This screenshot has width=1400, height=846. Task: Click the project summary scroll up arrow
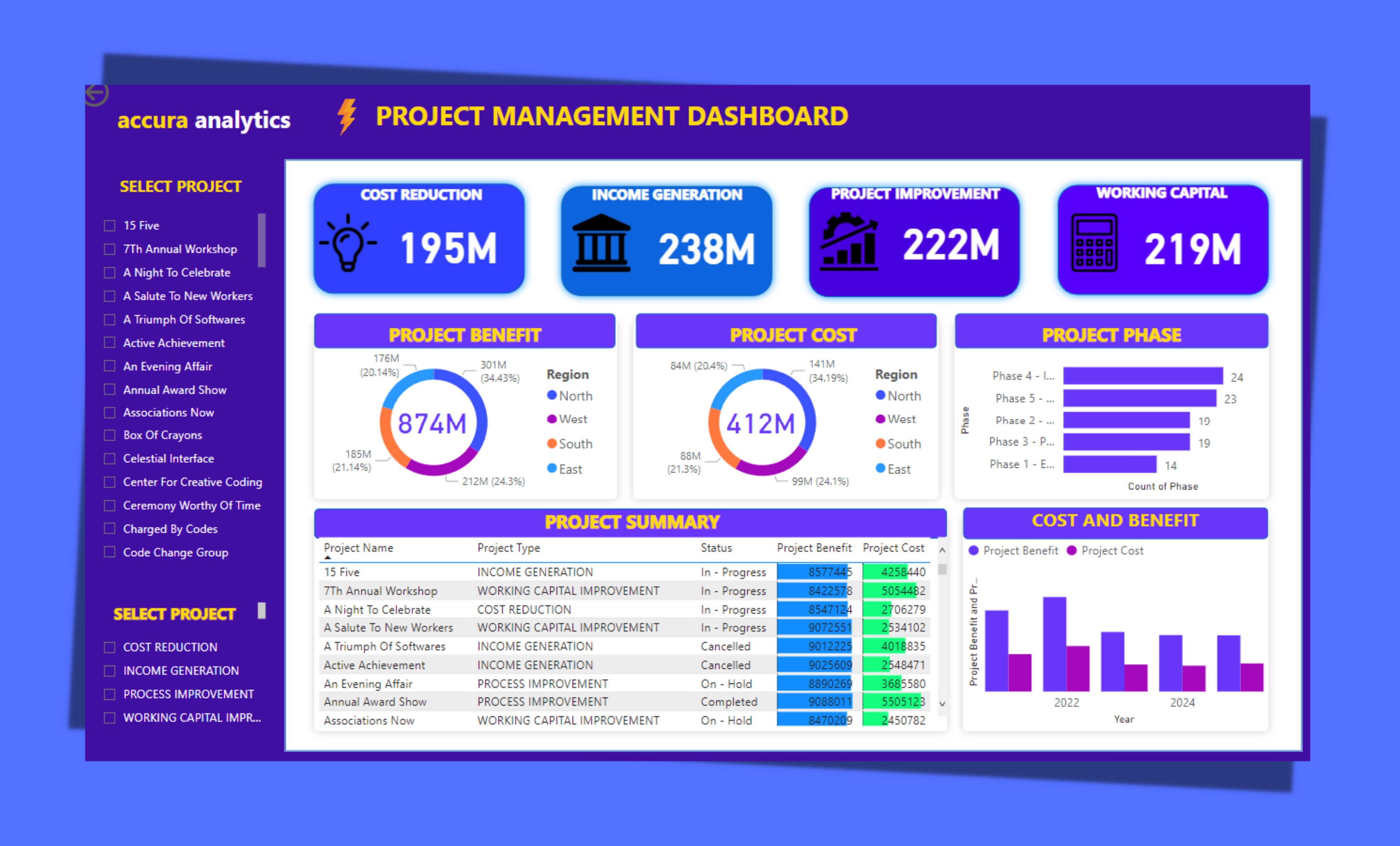point(942,550)
